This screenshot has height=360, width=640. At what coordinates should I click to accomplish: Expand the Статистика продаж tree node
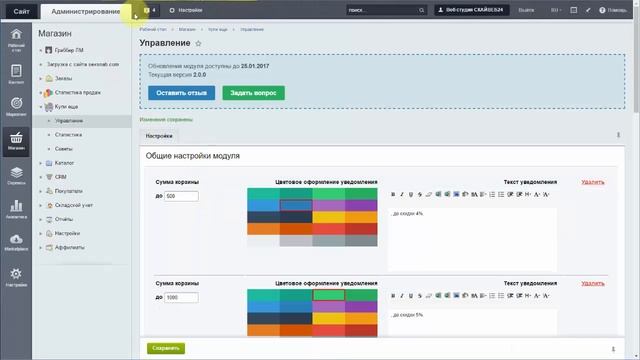40,93
